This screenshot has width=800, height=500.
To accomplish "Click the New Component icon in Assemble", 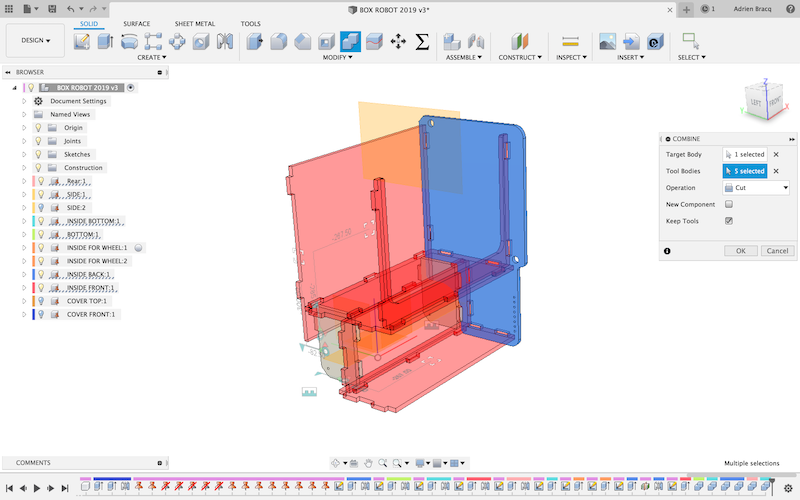I will click(x=452, y=41).
